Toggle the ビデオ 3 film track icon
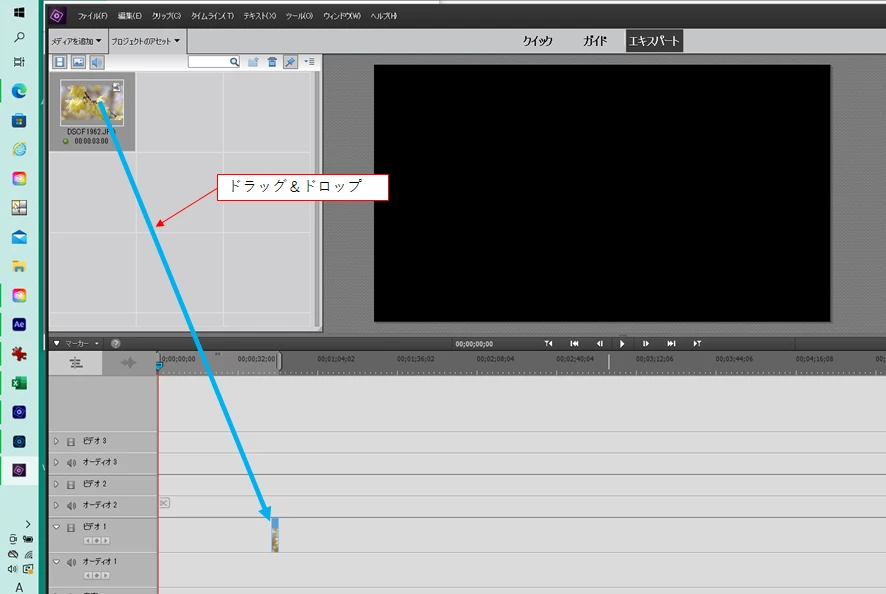Viewport: 886px width, 594px height. (x=71, y=442)
